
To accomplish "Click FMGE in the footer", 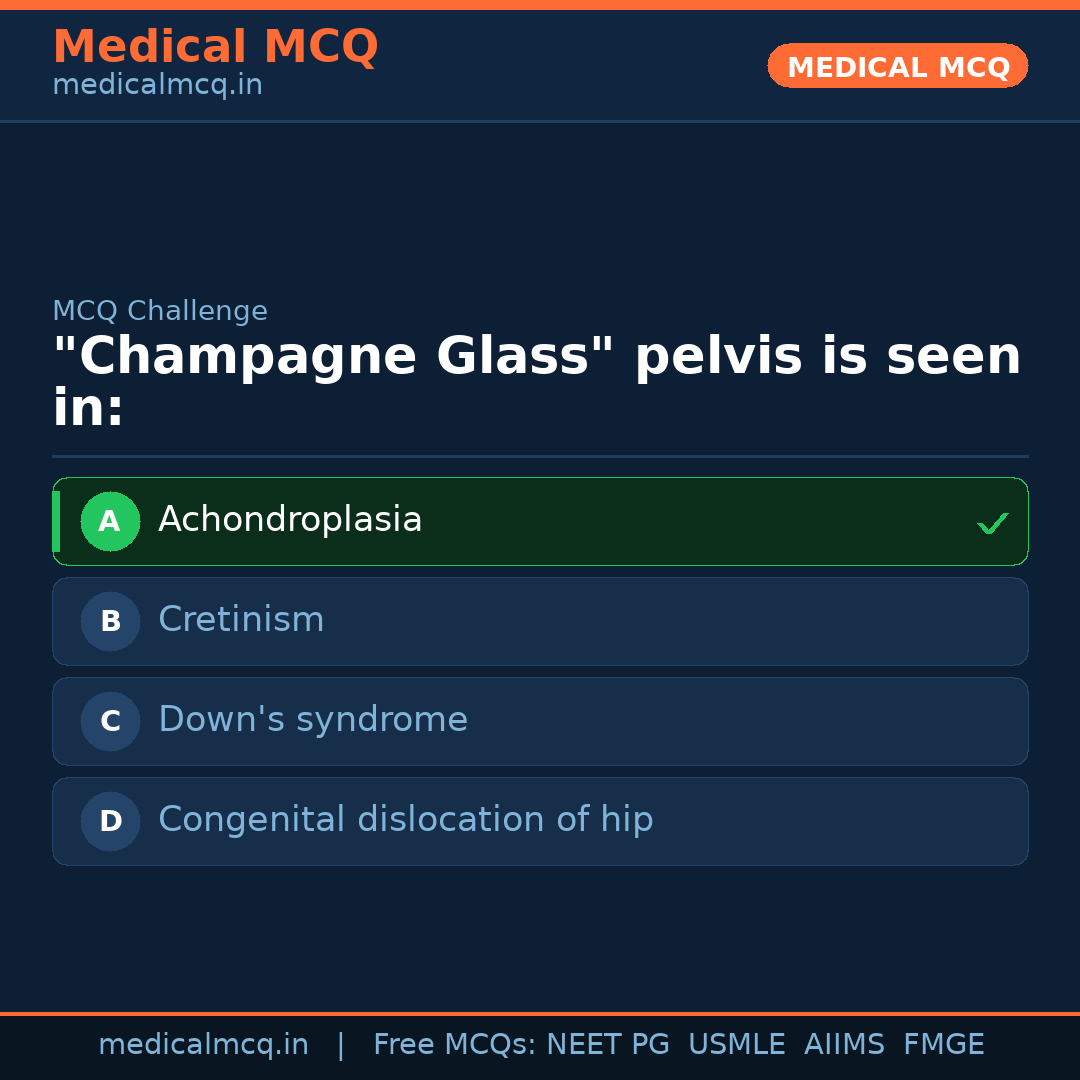I will click(x=943, y=1045).
